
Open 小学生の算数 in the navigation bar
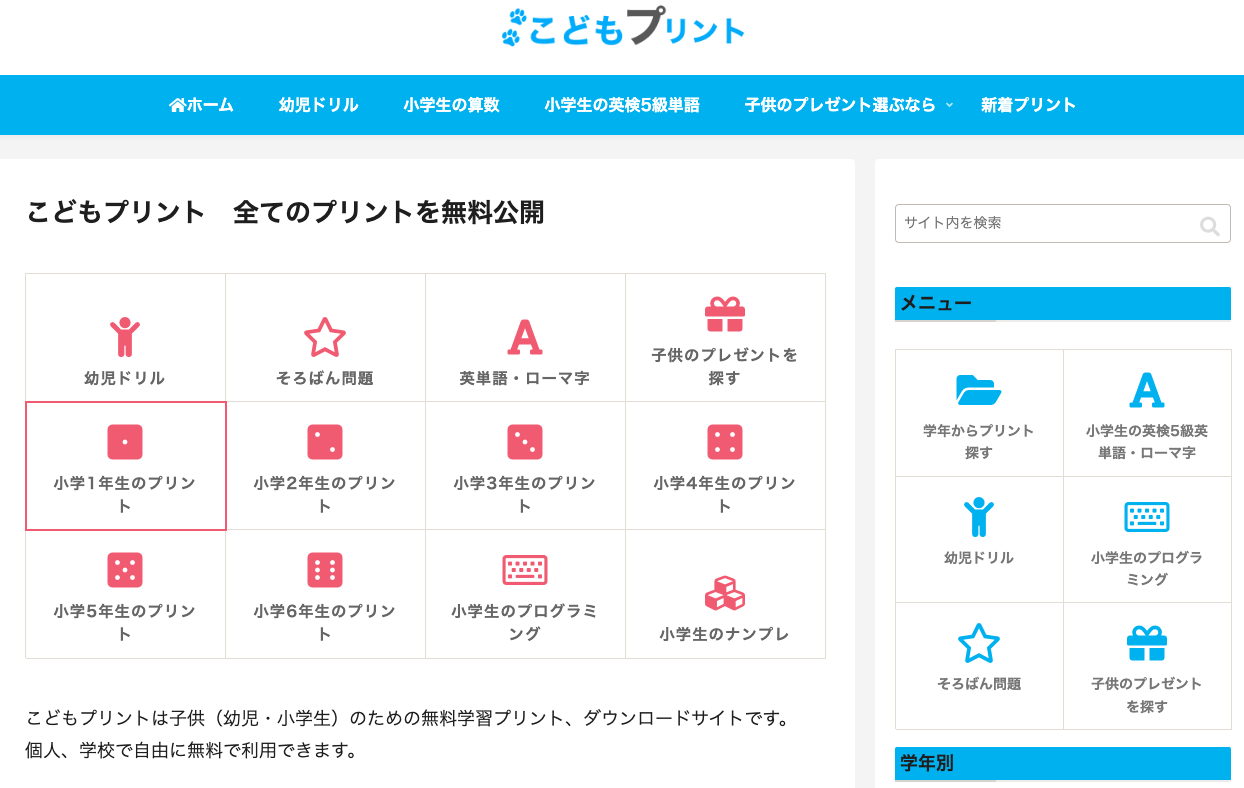click(451, 105)
